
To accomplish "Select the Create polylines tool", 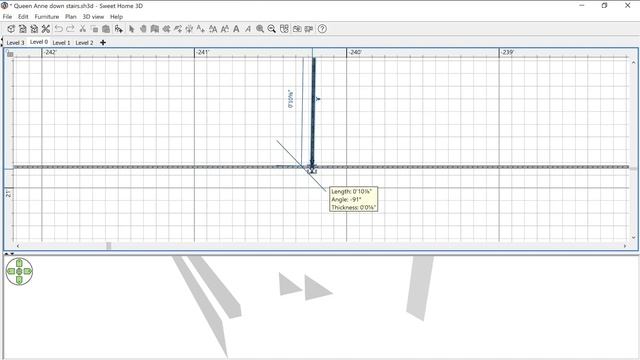I will [x=178, y=29].
